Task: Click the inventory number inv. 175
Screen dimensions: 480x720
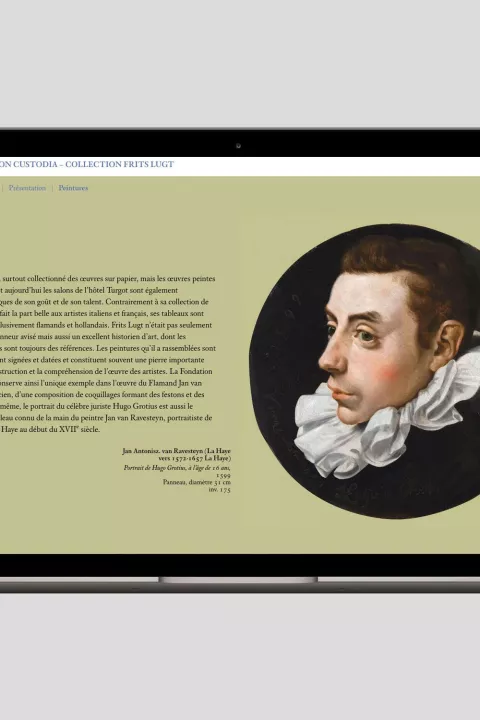Action: (x=220, y=490)
